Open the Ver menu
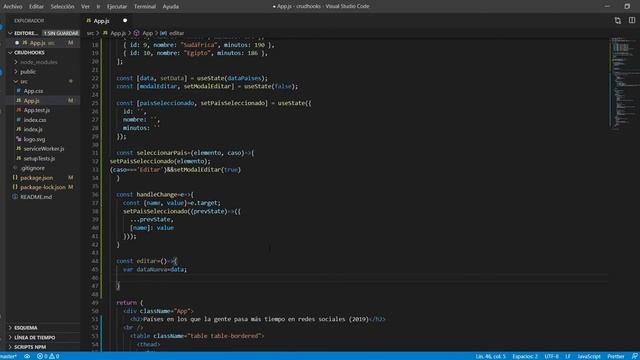 click(x=85, y=7)
